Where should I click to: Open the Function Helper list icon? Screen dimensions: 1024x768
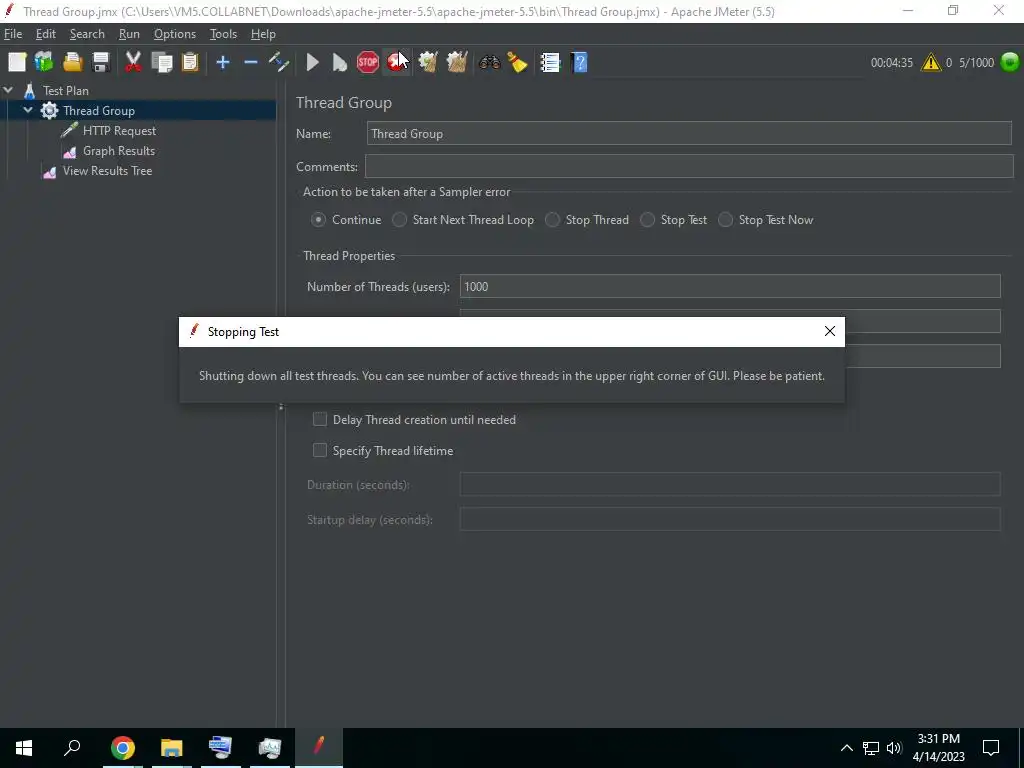pos(550,62)
